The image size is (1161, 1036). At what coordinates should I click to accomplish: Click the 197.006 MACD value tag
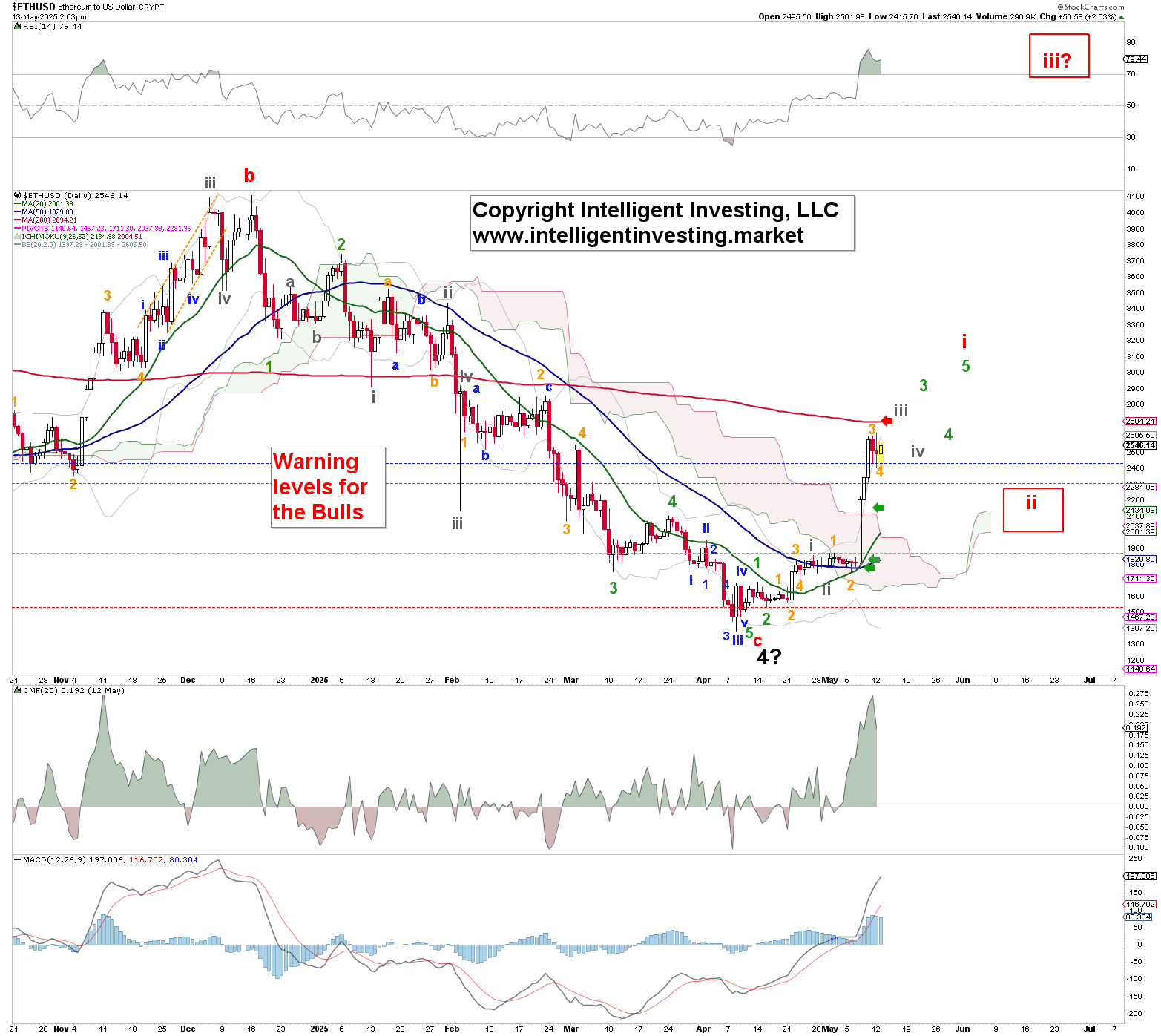tap(1140, 876)
